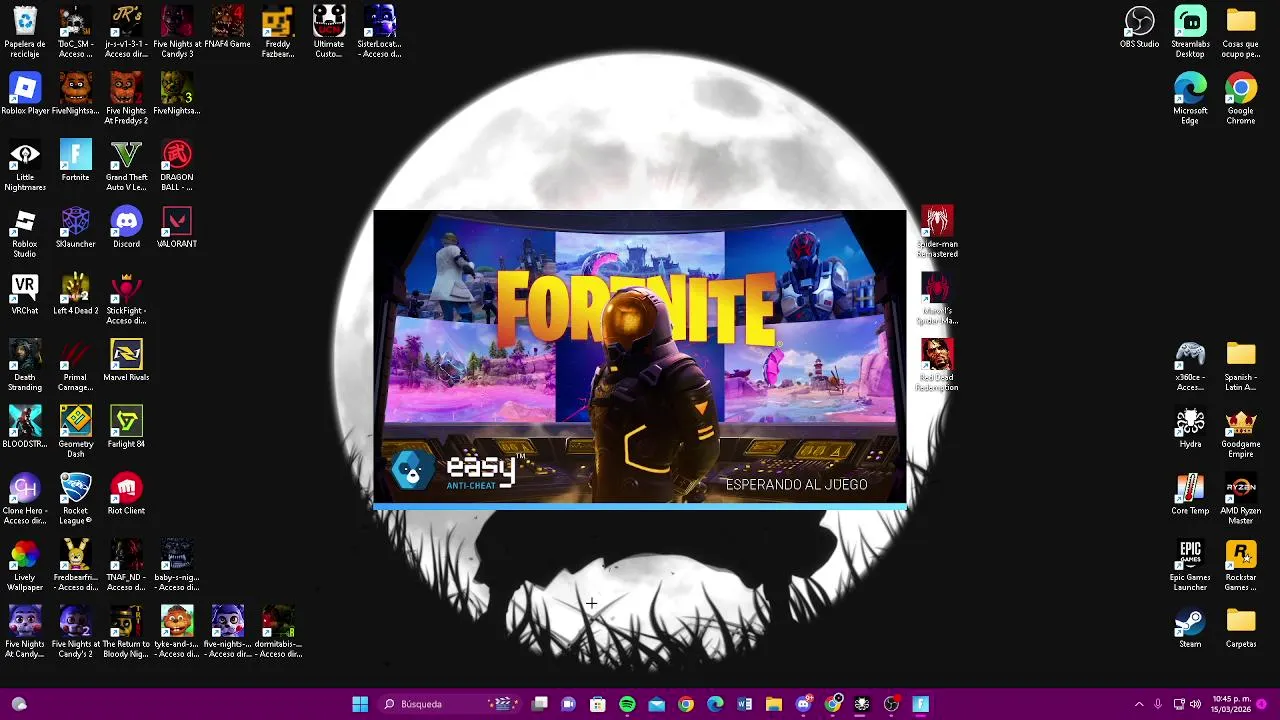Select the Google Chrome desktop icon
This screenshot has height=720, width=1280.
click(x=1241, y=98)
